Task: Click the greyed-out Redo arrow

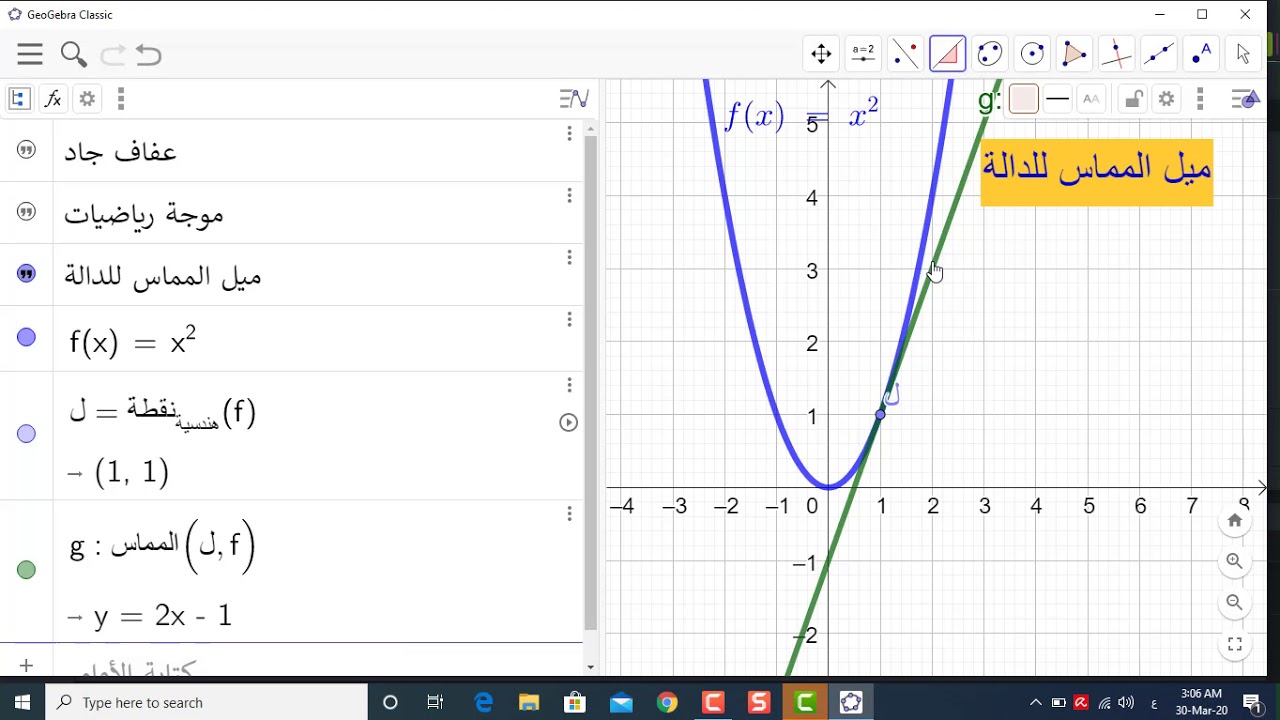Action: click(x=113, y=54)
